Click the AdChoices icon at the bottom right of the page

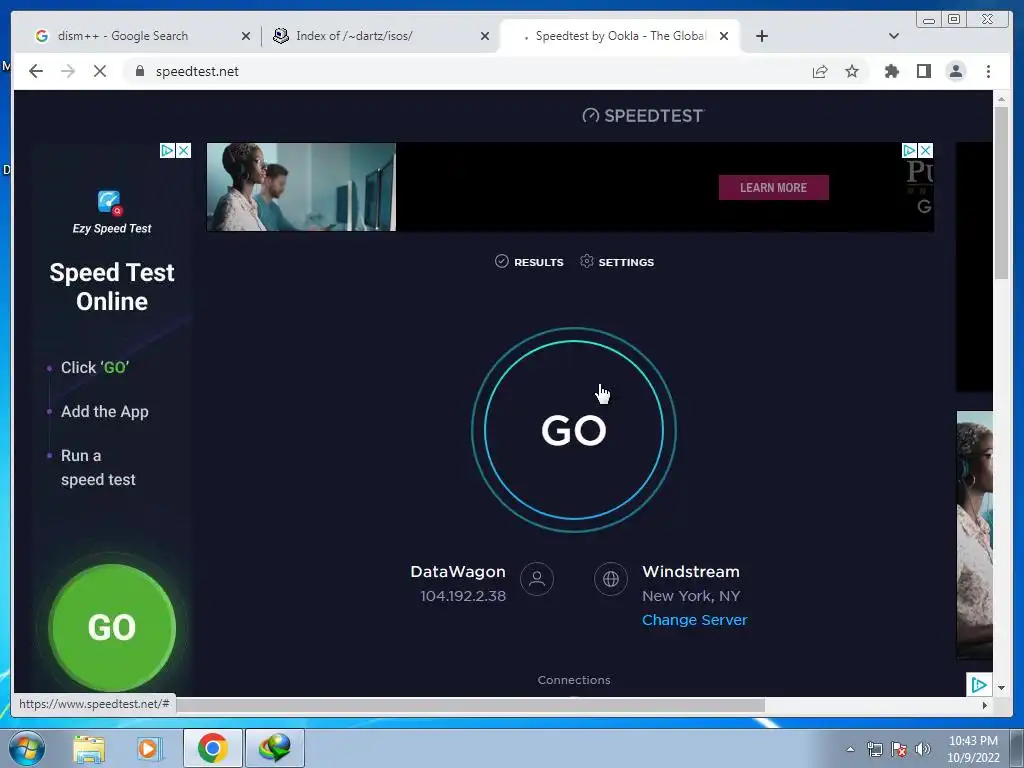pos(979,684)
